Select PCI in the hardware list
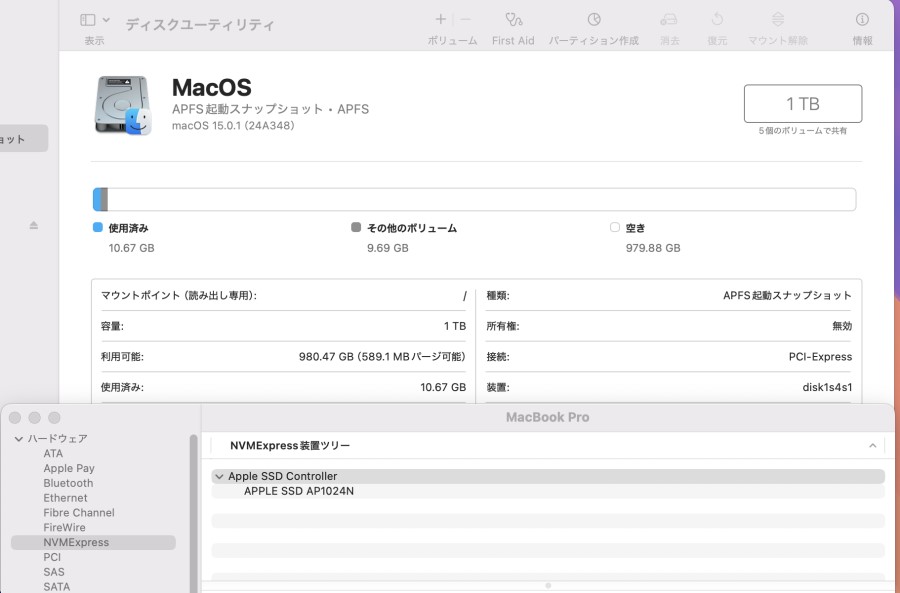Viewport: 900px width, 593px height. [52, 557]
